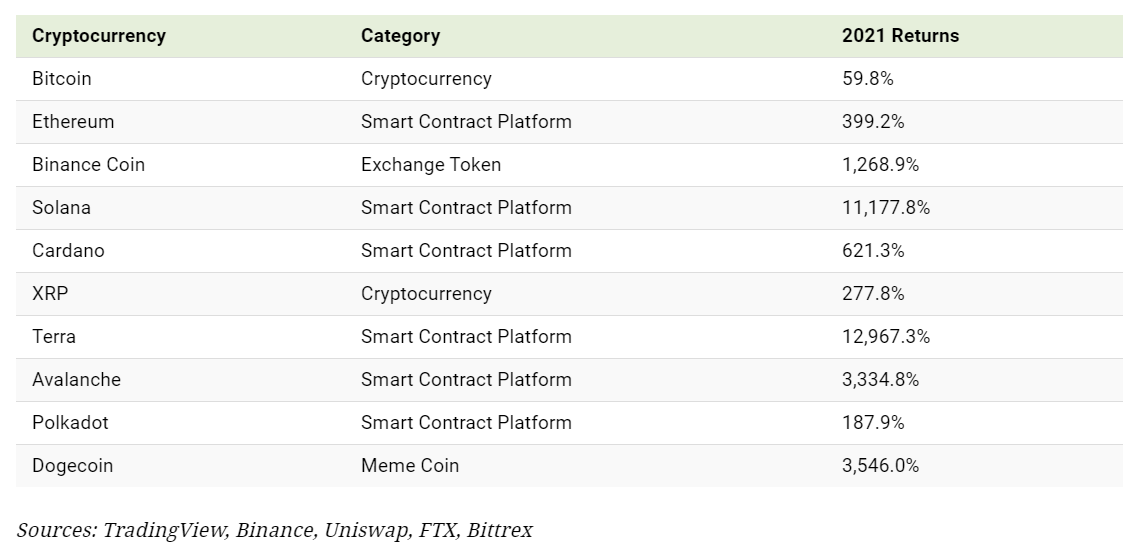This screenshot has height=551, width=1142.
Task: Select the Cardano cell
Action: point(68,251)
